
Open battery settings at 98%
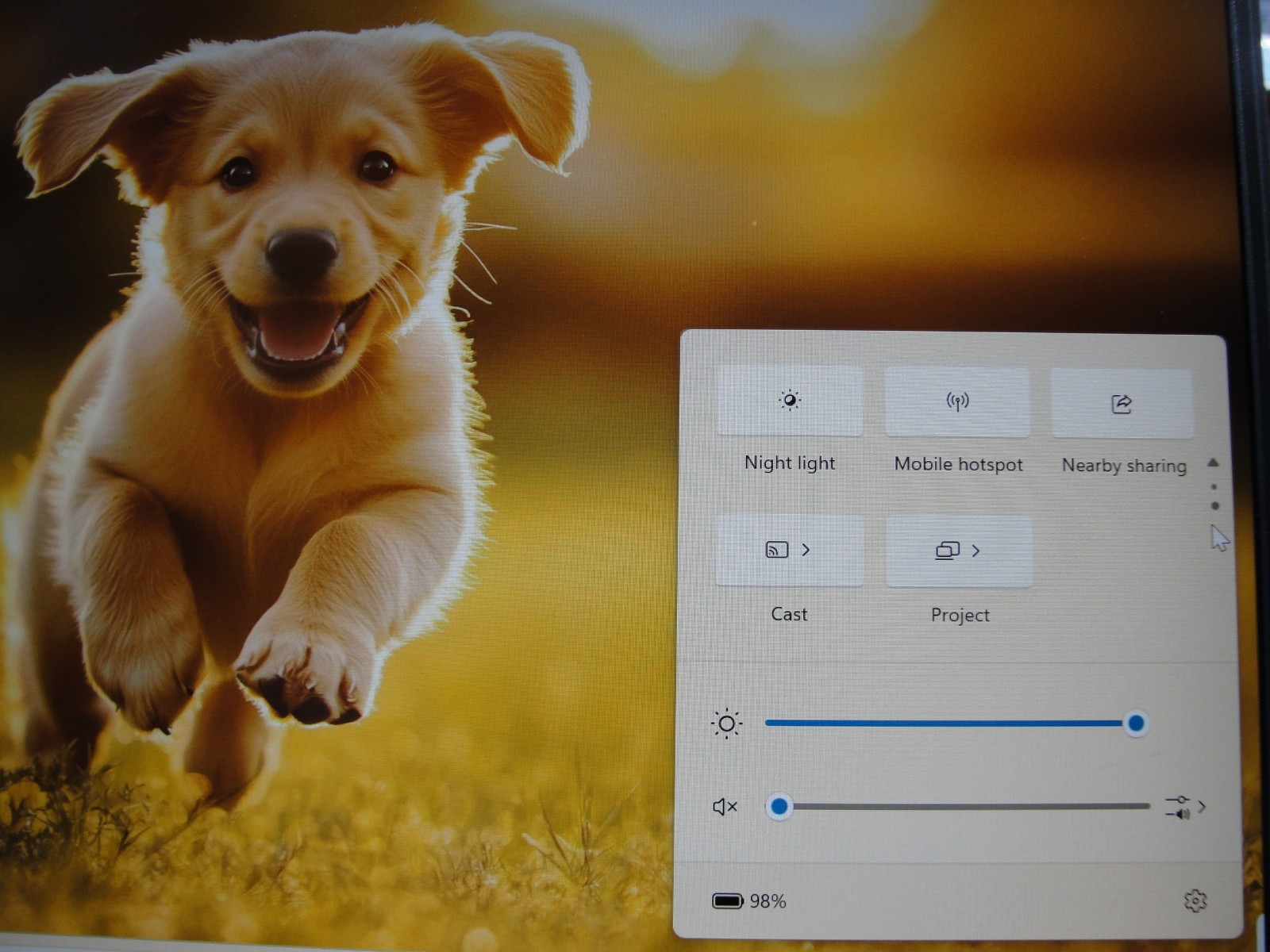pyautogui.click(x=749, y=901)
